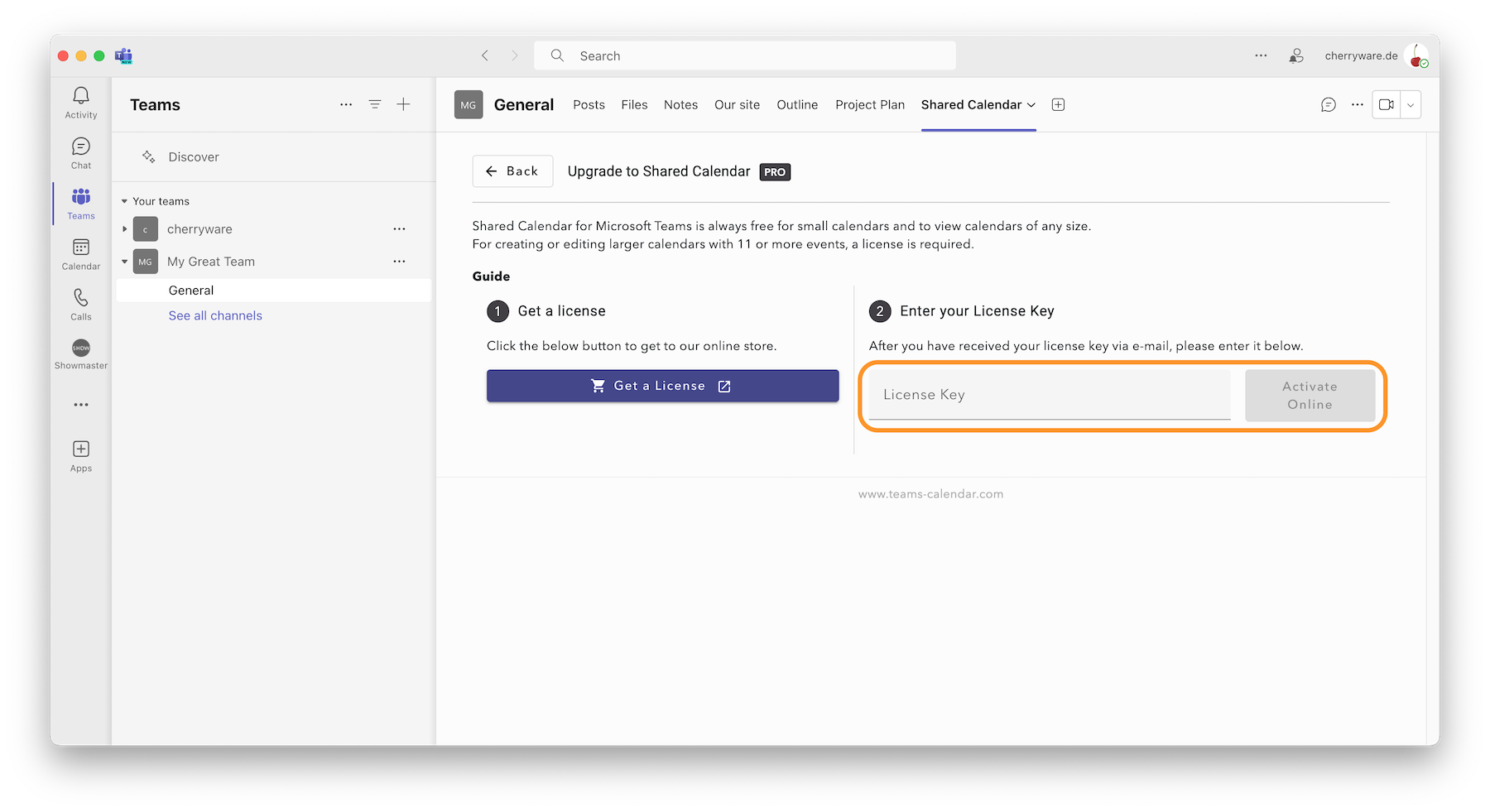Image resolution: width=1490 pixels, height=812 pixels.
Task: Click the filter teams icon
Action: (x=375, y=104)
